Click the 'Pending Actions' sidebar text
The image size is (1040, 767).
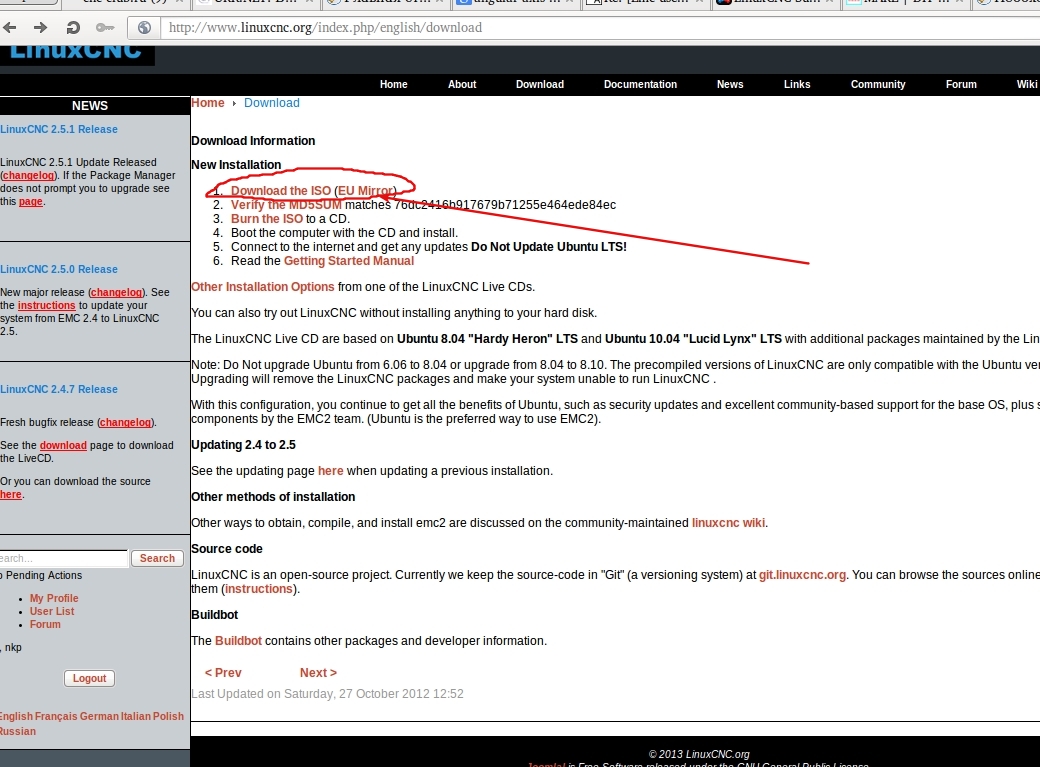pos(44,576)
